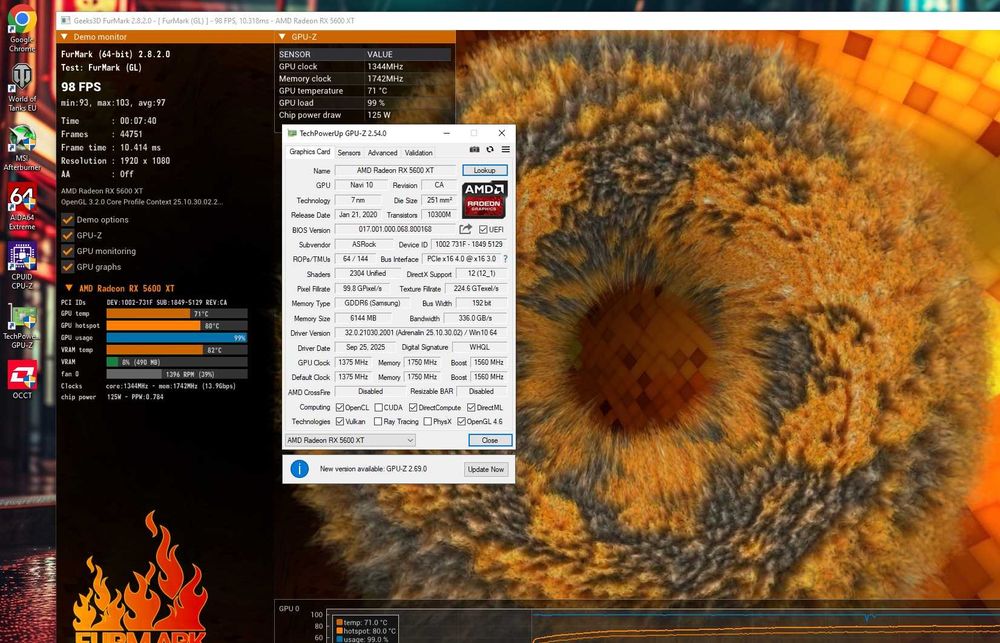Click the 'GPU load' sensor row
Screen dimensions: 1000x643
tap(364, 103)
